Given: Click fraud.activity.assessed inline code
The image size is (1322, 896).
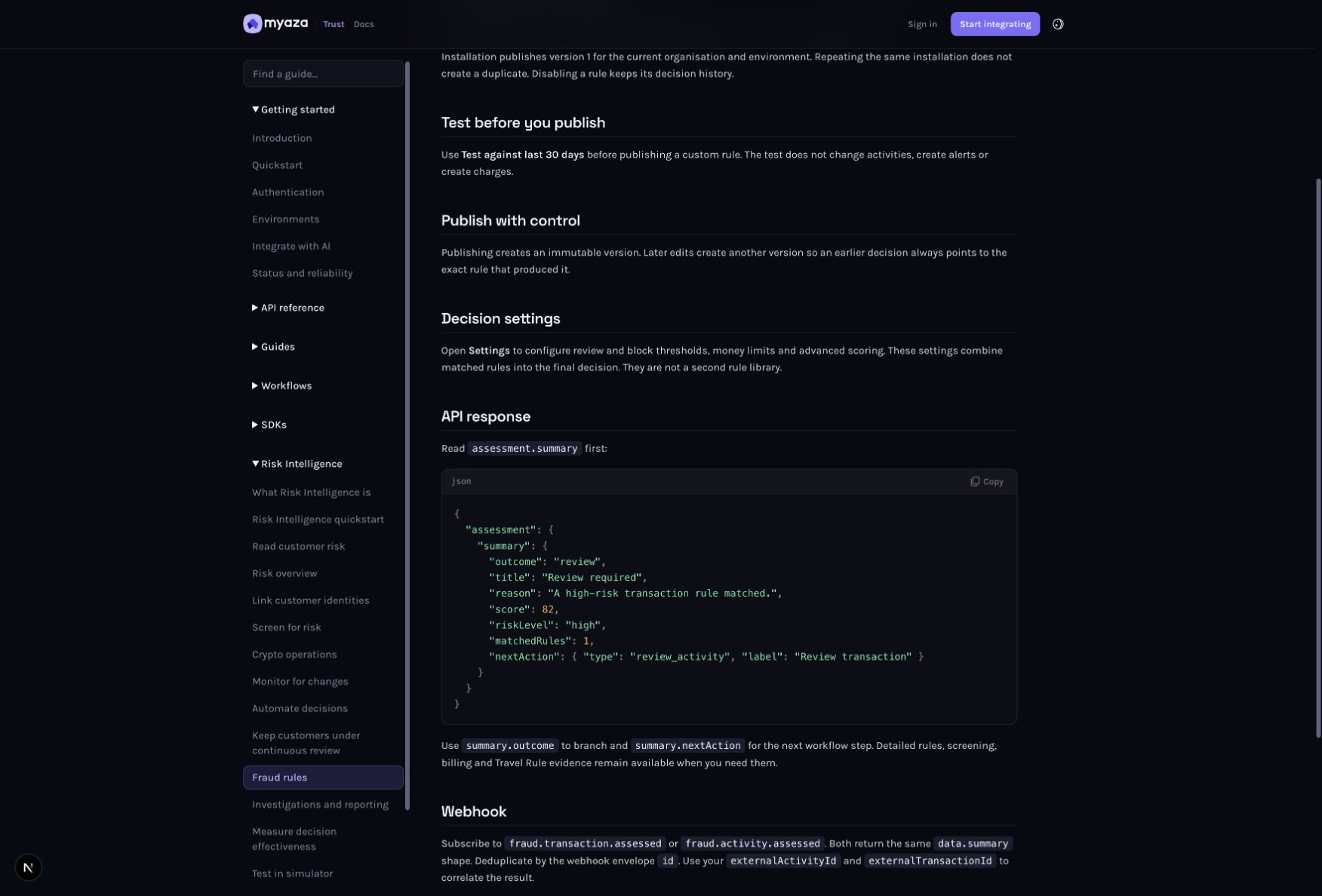Looking at the screenshot, I should point(752,844).
